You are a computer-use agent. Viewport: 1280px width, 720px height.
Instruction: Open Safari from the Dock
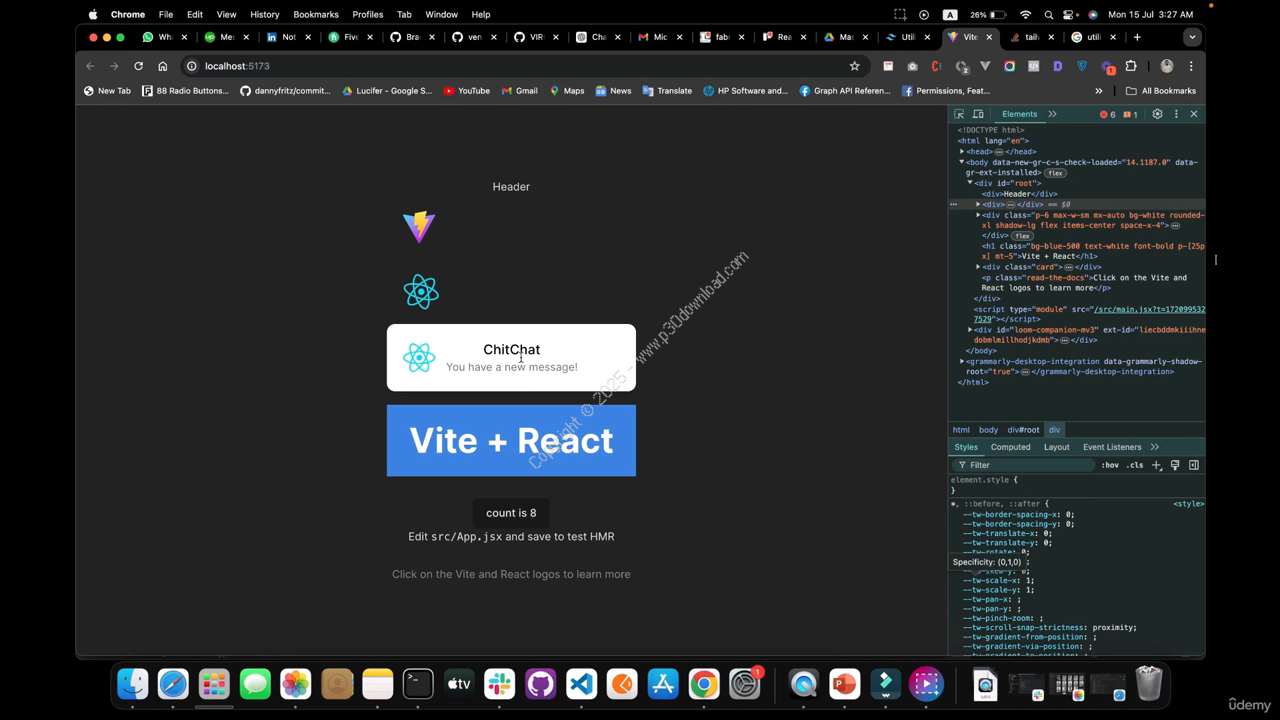173,684
